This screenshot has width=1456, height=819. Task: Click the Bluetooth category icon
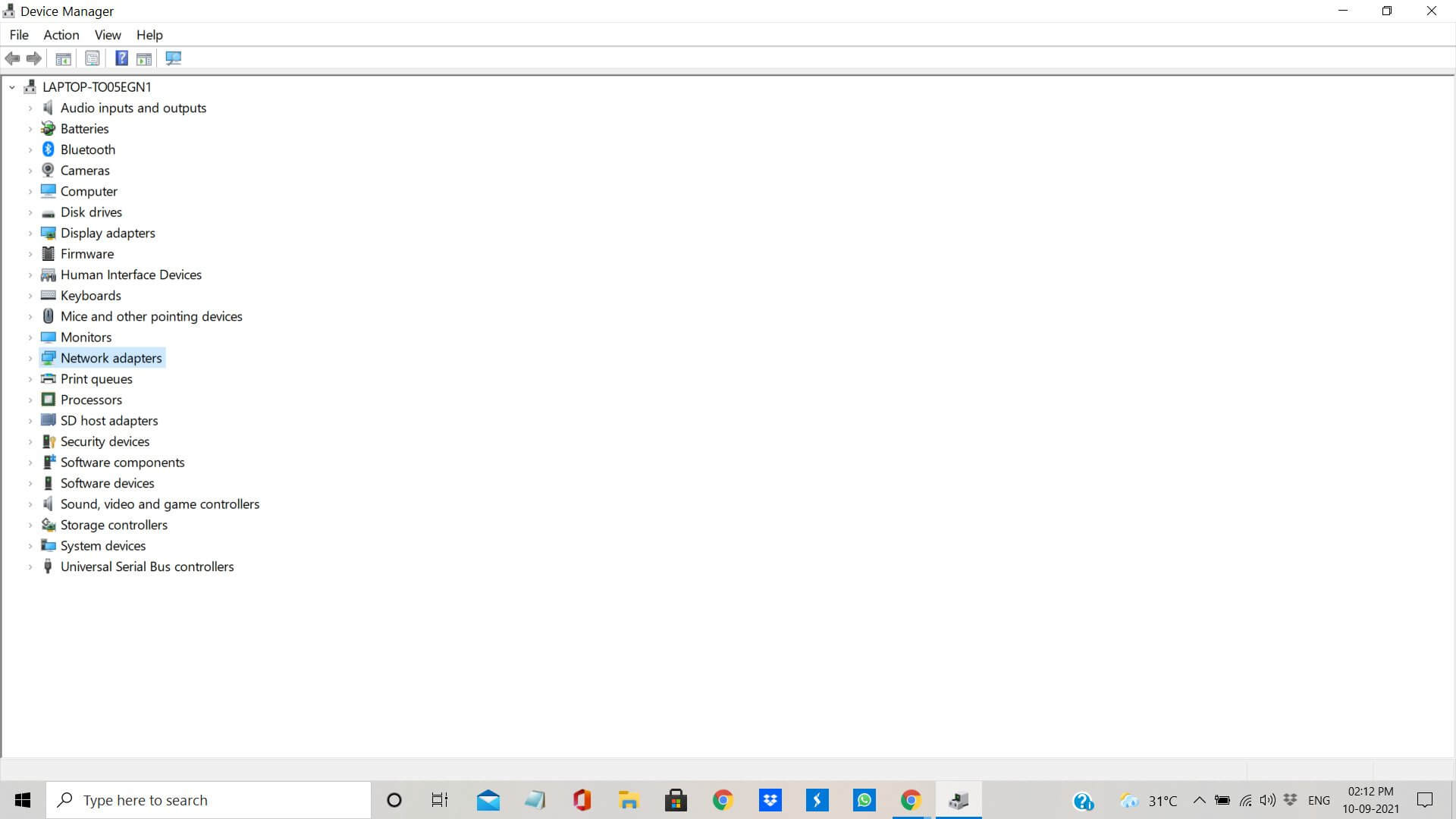pyautogui.click(x=49, y=149)
